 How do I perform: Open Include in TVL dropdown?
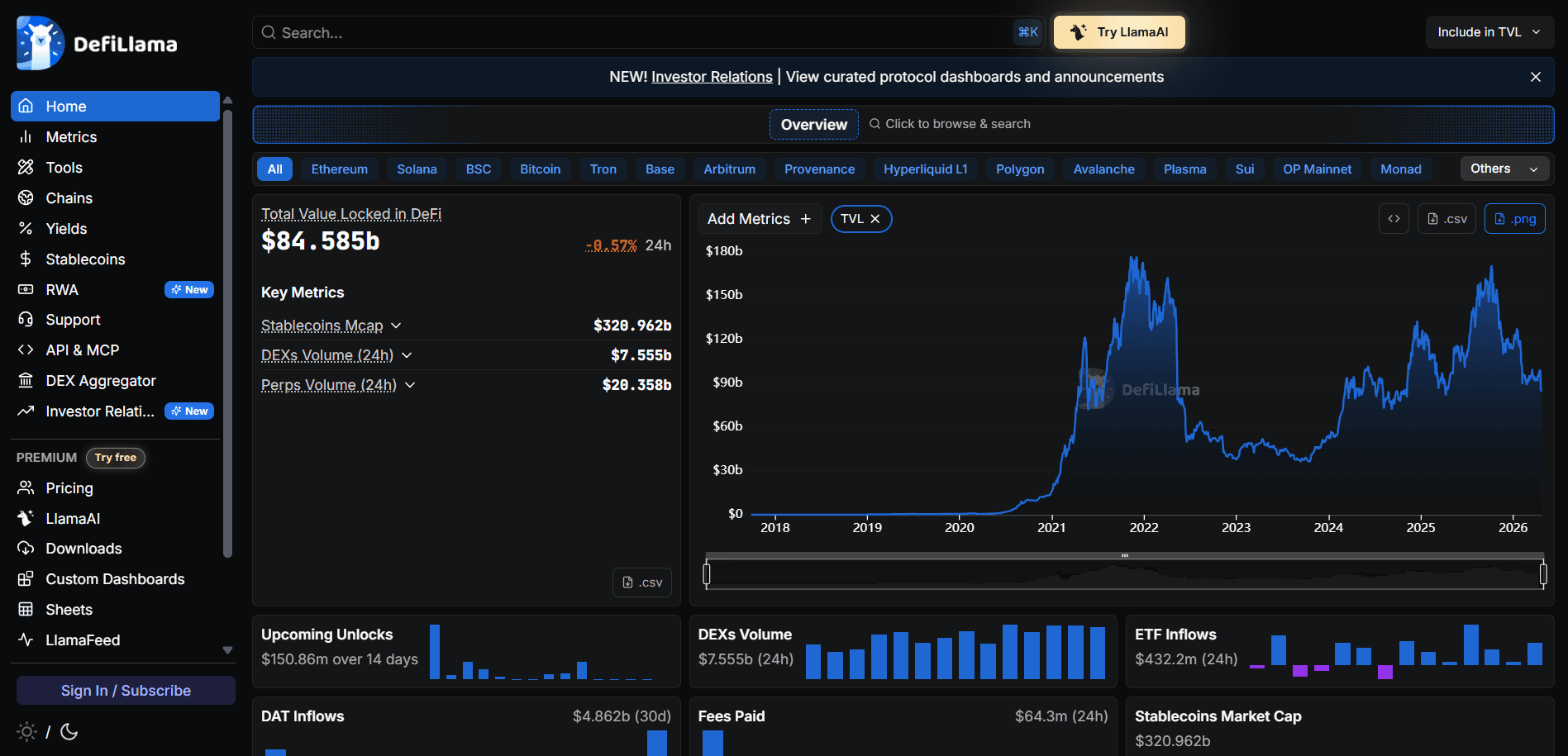click(1489, 32)
